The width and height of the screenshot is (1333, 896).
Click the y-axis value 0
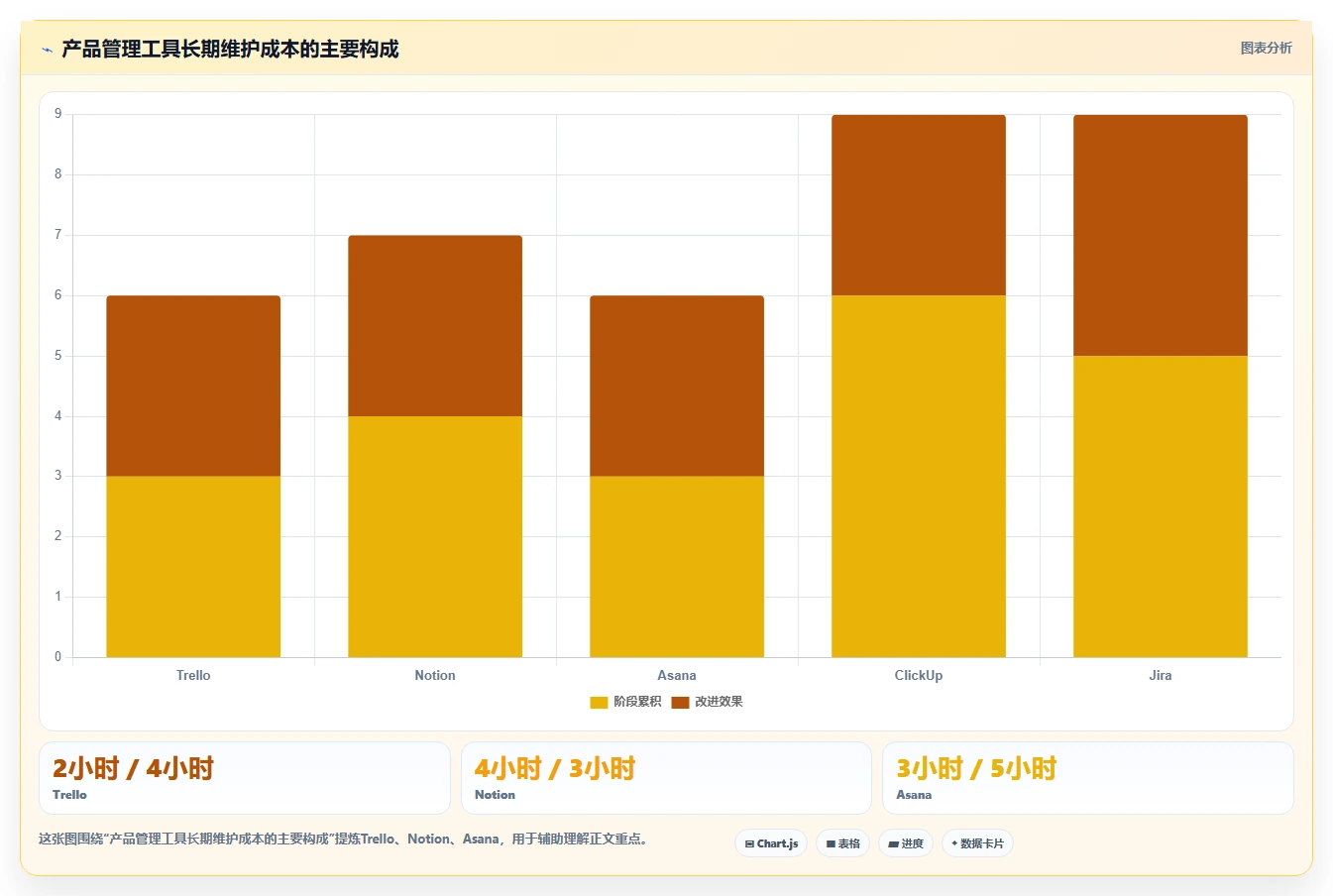pos(57,656)
